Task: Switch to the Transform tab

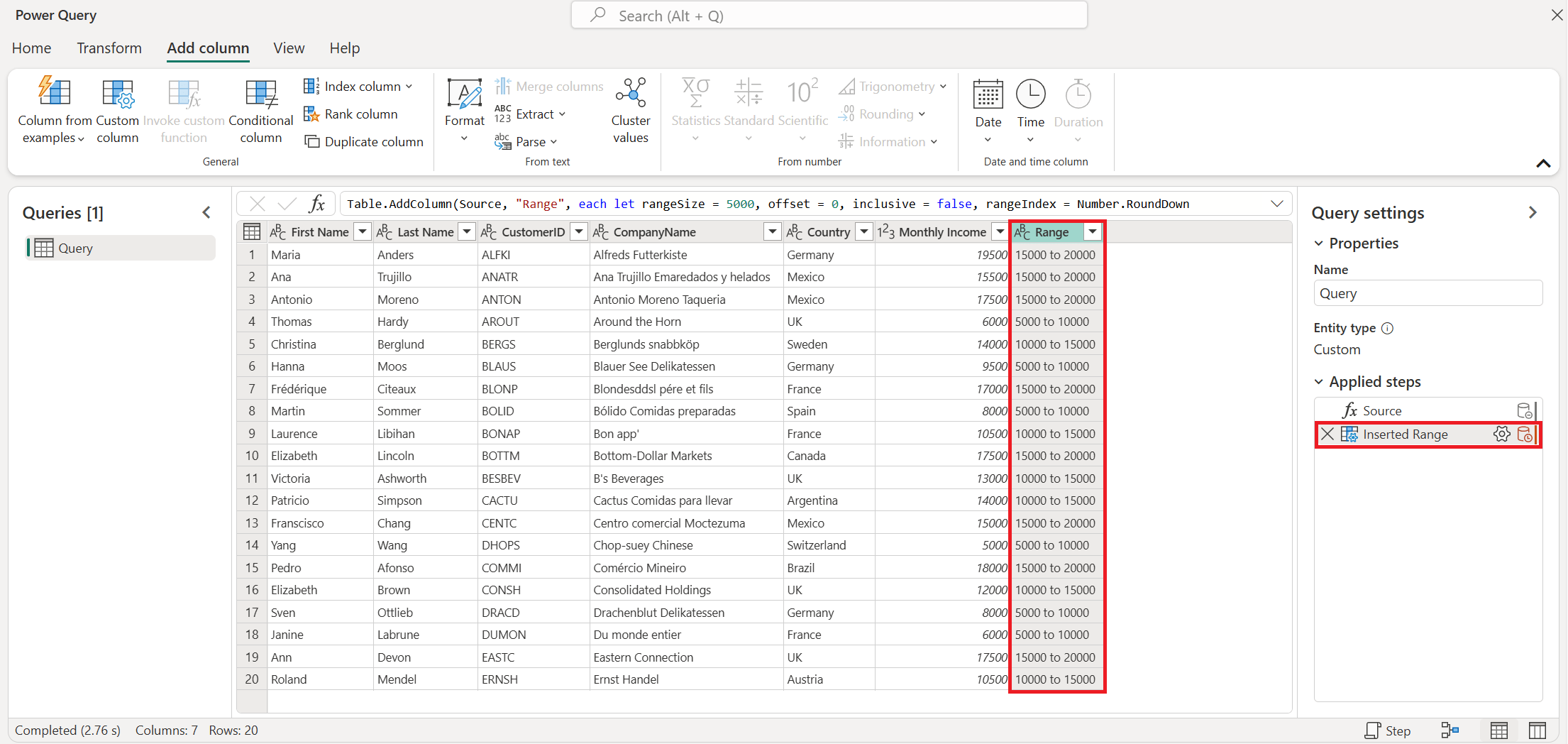Action: [109, 48]
